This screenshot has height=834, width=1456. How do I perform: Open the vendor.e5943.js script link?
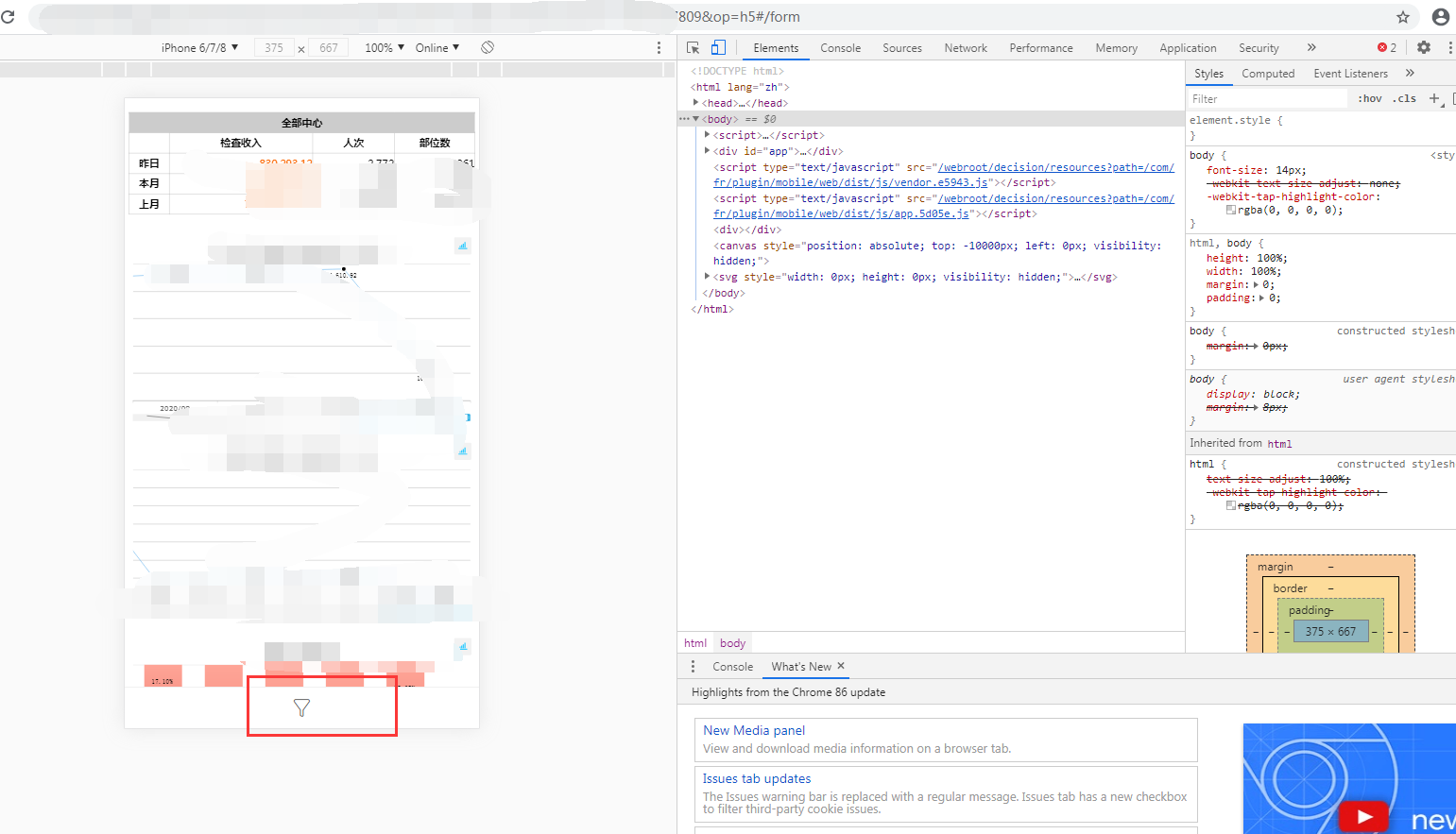click(x=943, y=175)
